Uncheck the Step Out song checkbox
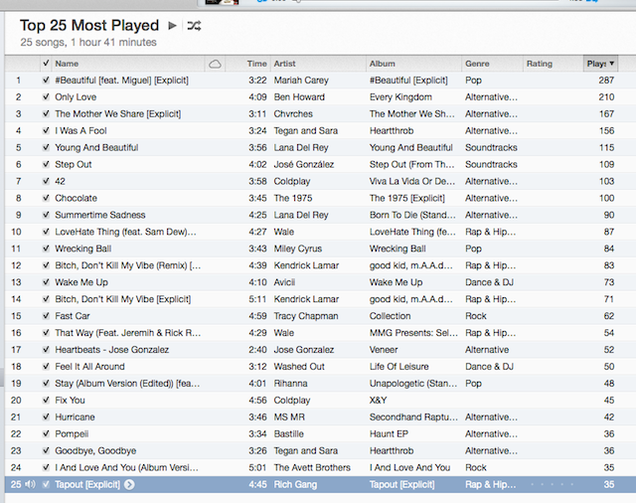This screenshot has width=636, height=503. click(x=46, y=164)
